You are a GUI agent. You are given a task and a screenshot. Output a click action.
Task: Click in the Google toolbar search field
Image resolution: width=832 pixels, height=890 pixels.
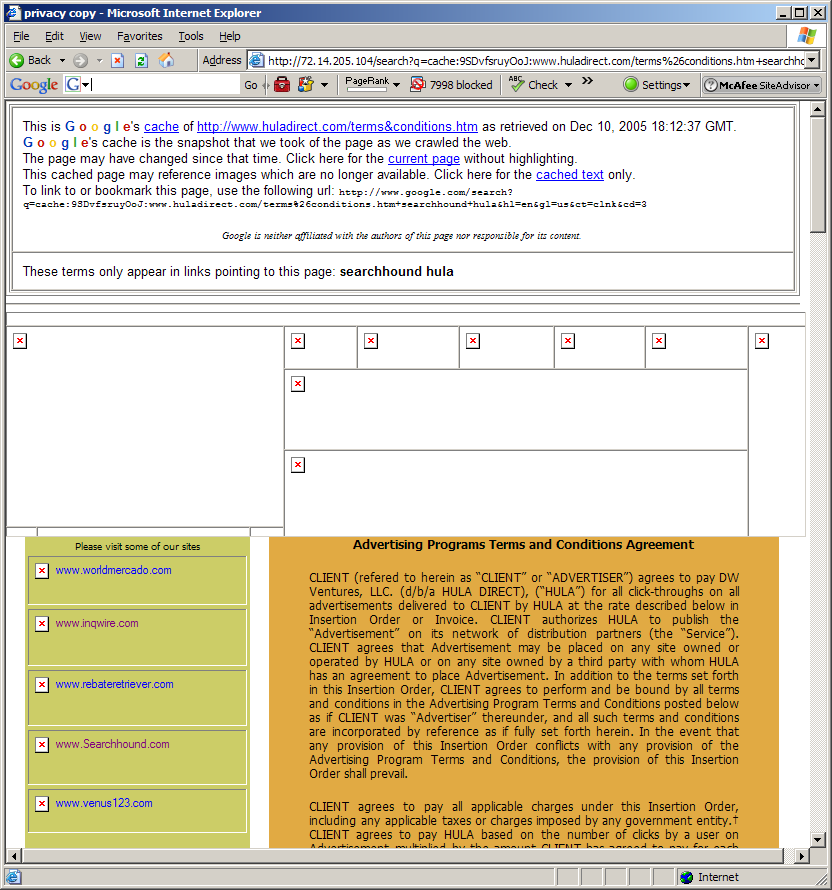(165, 85)
